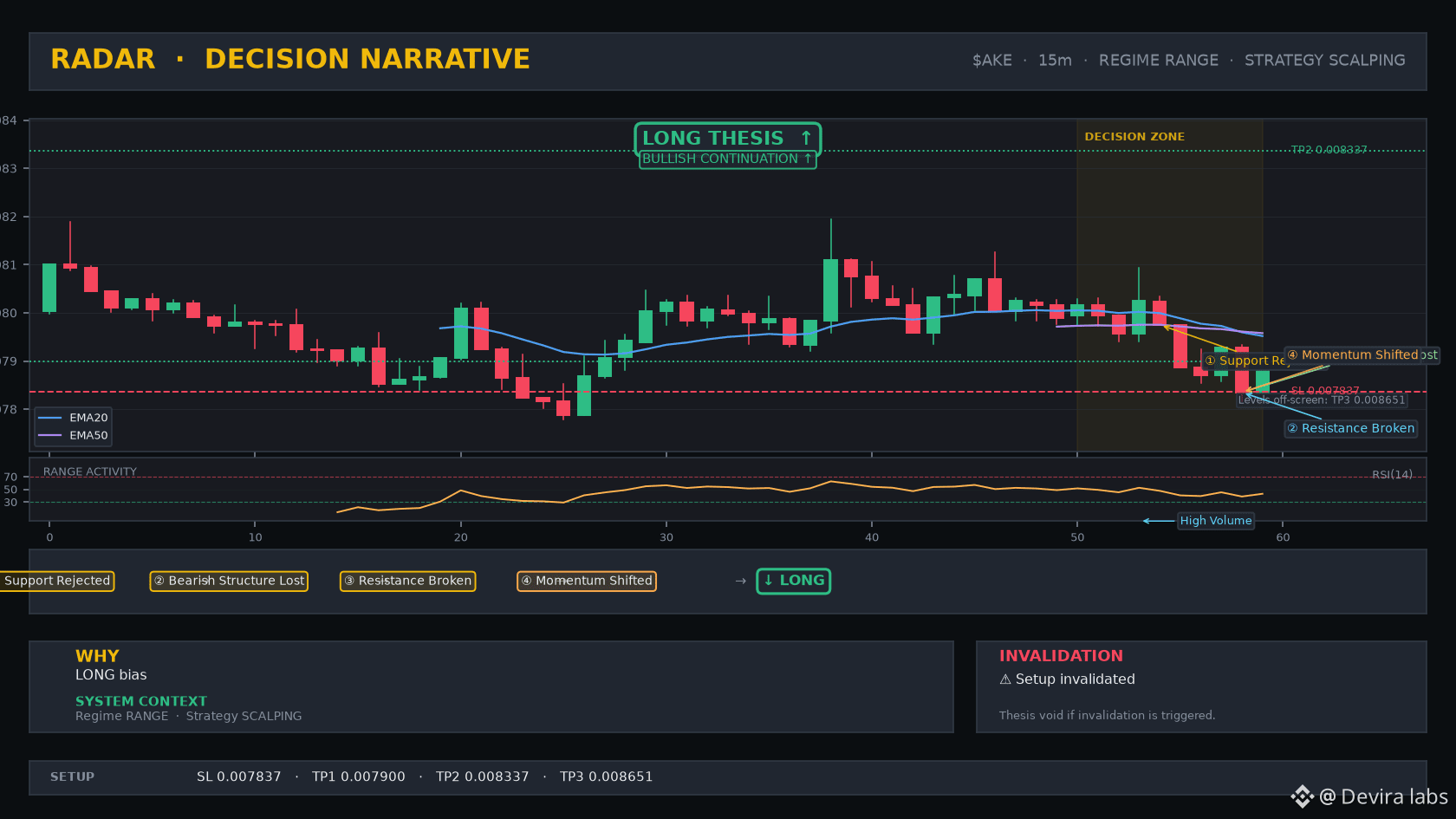
Task: Click the LONG THESIS badge
Action: pyautogui.click(x=728, y=139)
